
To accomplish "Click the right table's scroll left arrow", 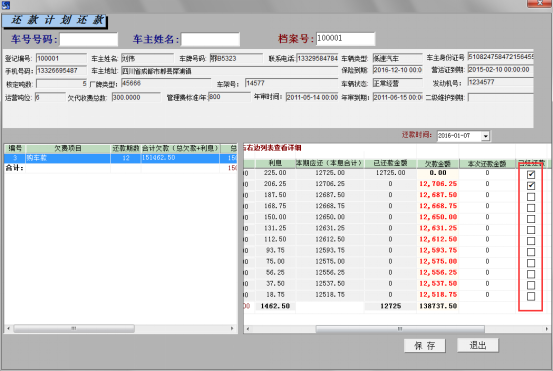I will [248, 329].
